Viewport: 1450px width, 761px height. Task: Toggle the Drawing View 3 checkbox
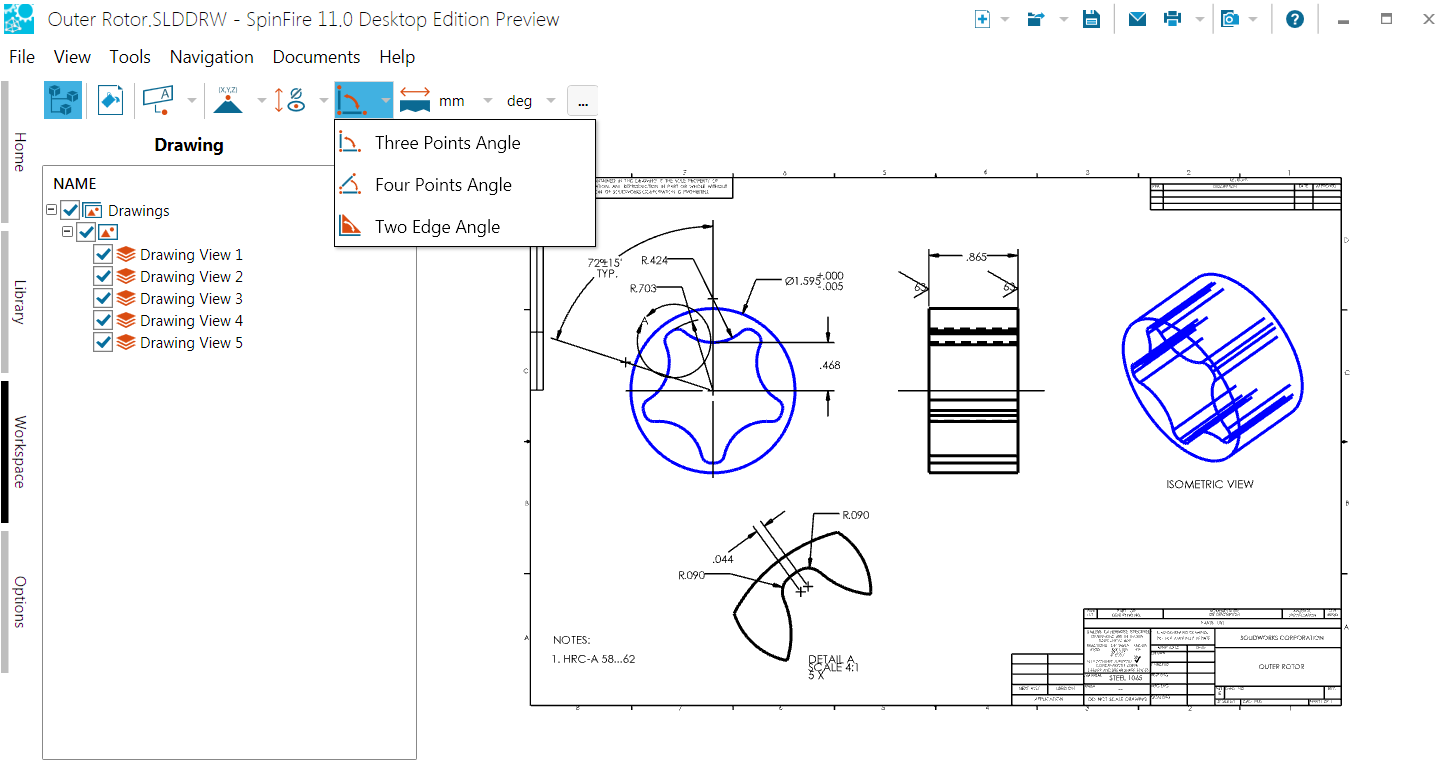point(103,299)
